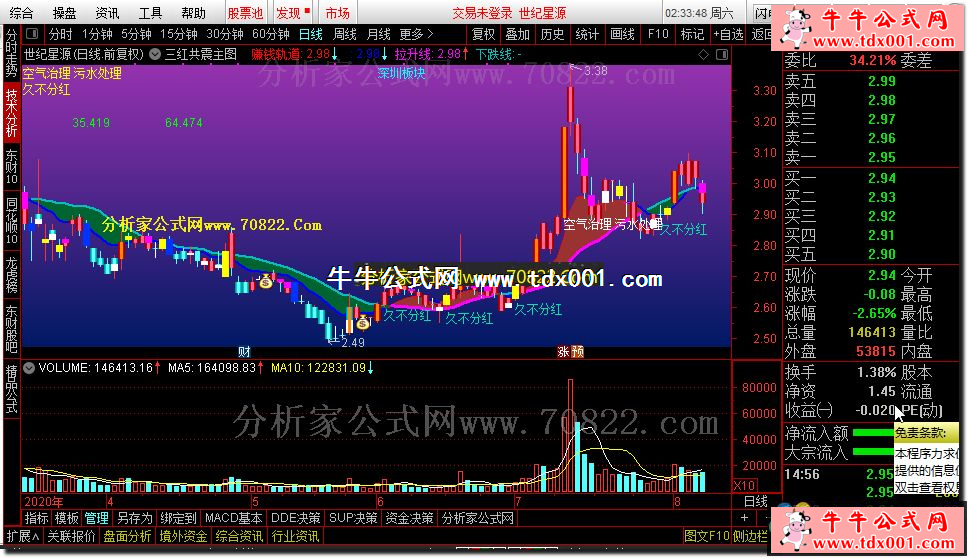This screenshot has width=969, height=558.
Task: Click the money bag marker near May candles
Action: [x=266, y=282]
